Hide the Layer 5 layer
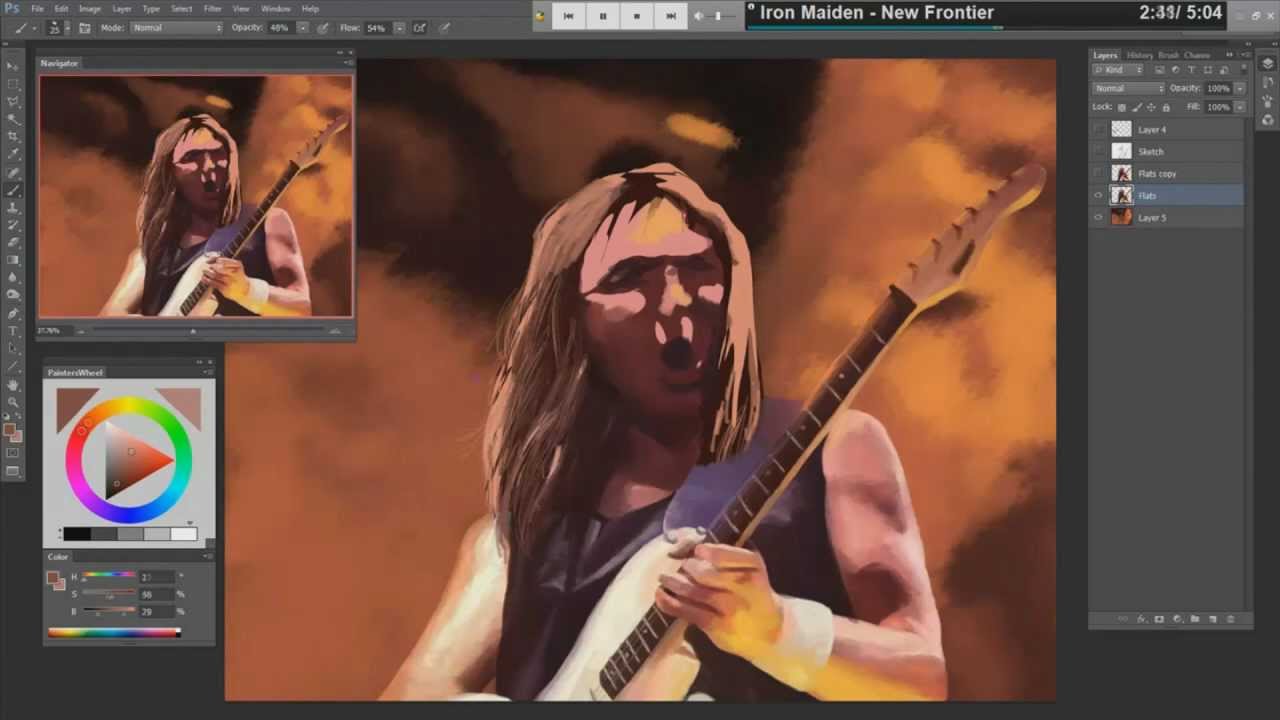Viewport: 1280px width, 720px height. tap(1099, 217)
